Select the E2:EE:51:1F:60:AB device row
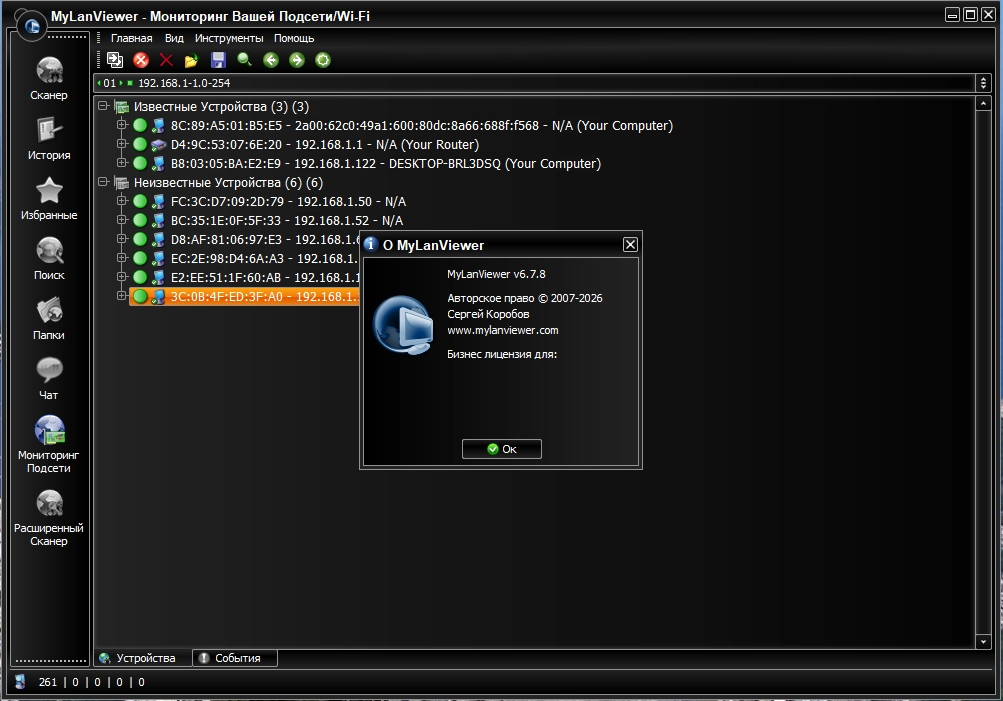This screenshot has height=701, width=1003. coord(265,278)
